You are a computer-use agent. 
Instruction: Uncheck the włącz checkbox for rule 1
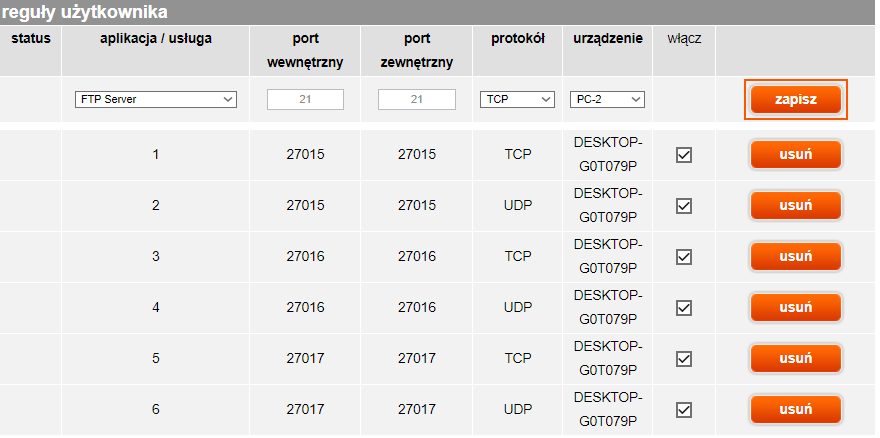pos(684,155)
